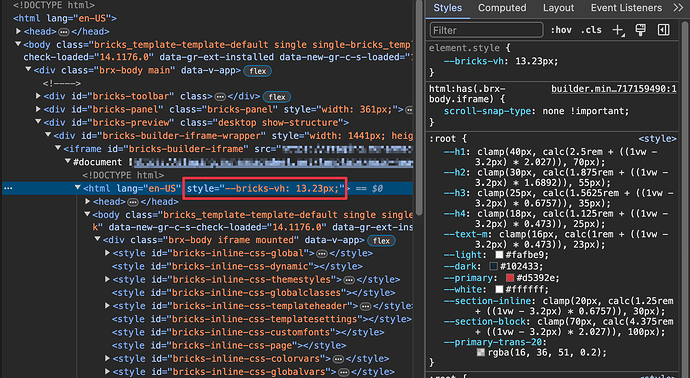Image resolution: width=690 pixels, height=378 pixels.
Task: Collapse brx-body iframe mounted div
Action: (x=97, y=239)
